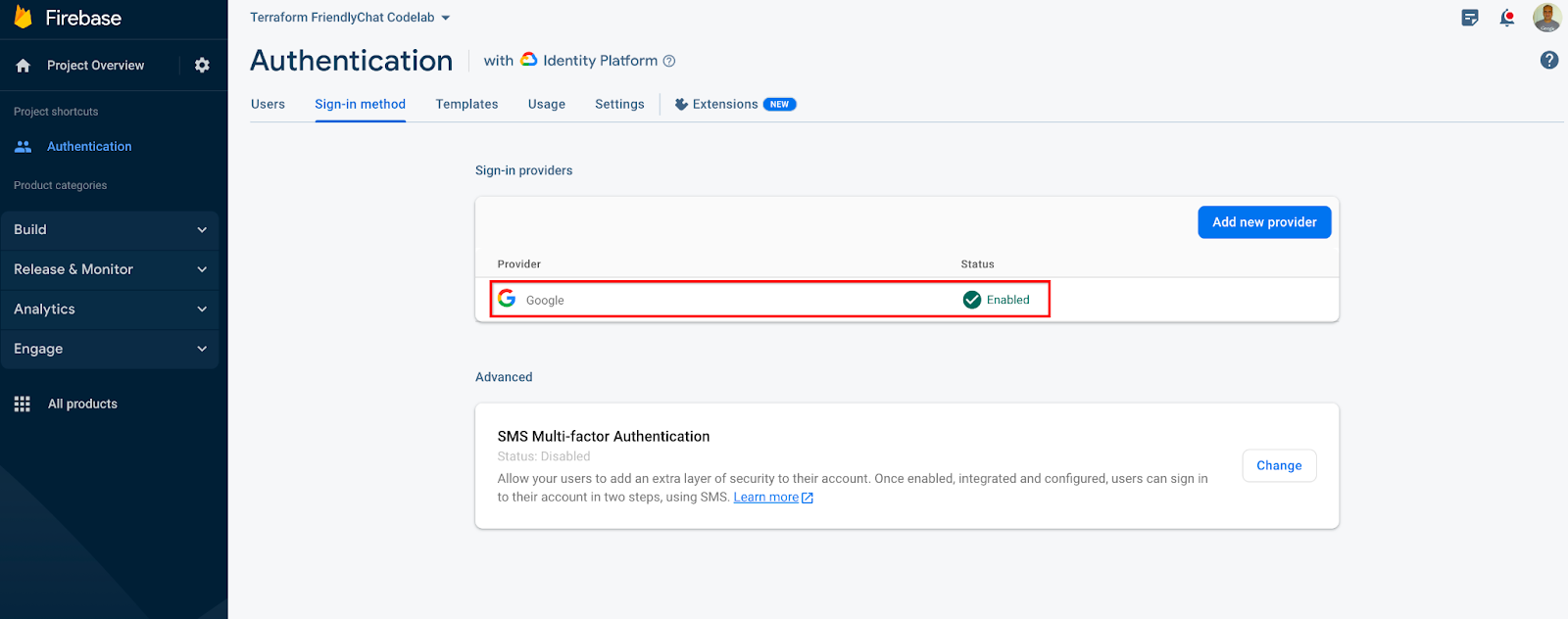Expand the Analytics category

(x=109, y=309)
